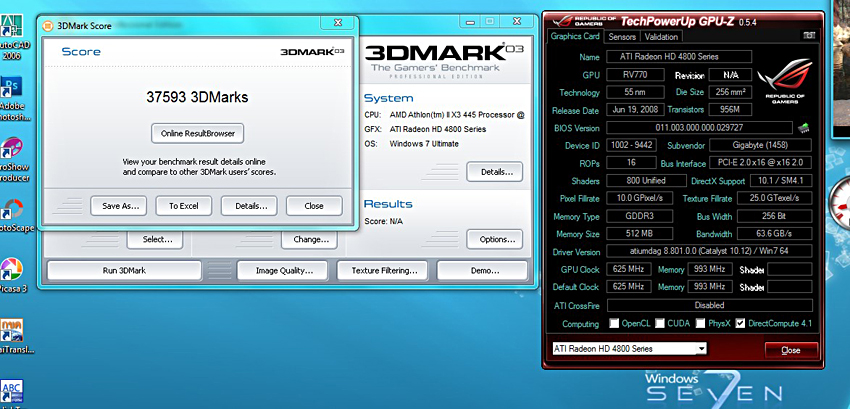Toggle the PhysX checkbox in GPU-Z
The width and height of the screenshot is (850, 409).
(x=700, y=323)
